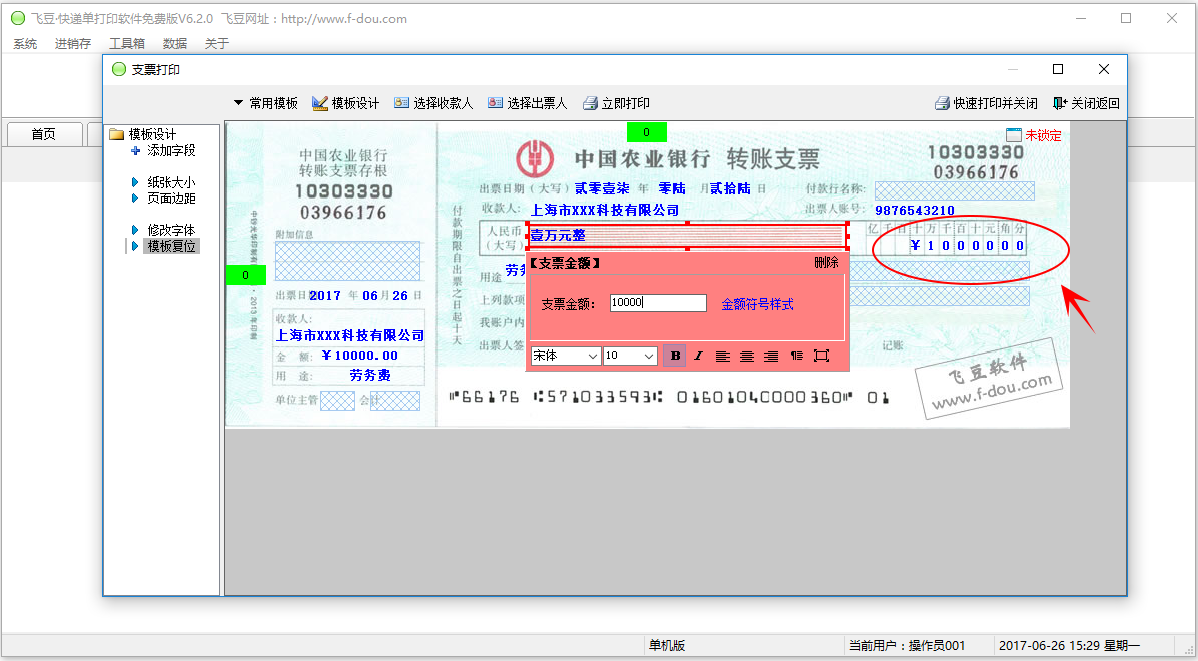Click the year field 贰零壹柒
This screenshot has width=1198, height=661.
(x=602, y=188)
